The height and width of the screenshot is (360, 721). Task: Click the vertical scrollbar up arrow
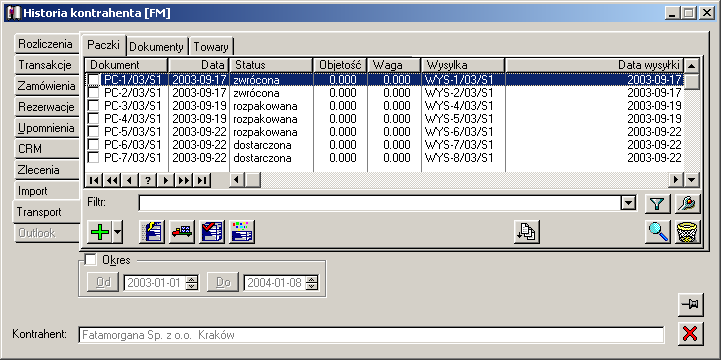(692, 65)
